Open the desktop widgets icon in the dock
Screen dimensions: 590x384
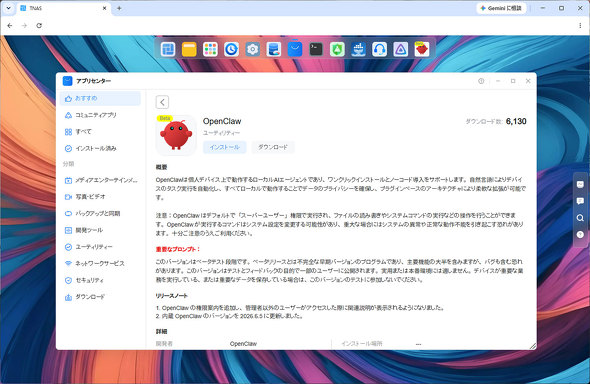tap(168, 49)
